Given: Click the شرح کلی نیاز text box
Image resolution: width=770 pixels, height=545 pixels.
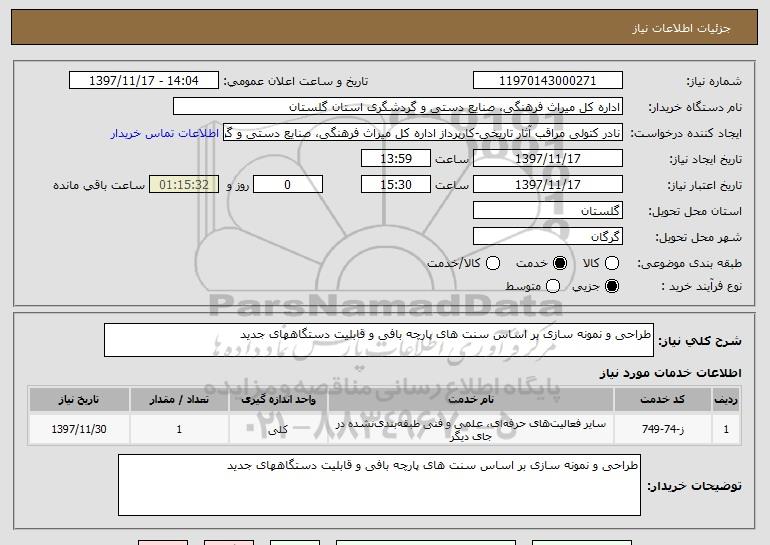Looking at the screenshot, I should [x=379, y=340].
